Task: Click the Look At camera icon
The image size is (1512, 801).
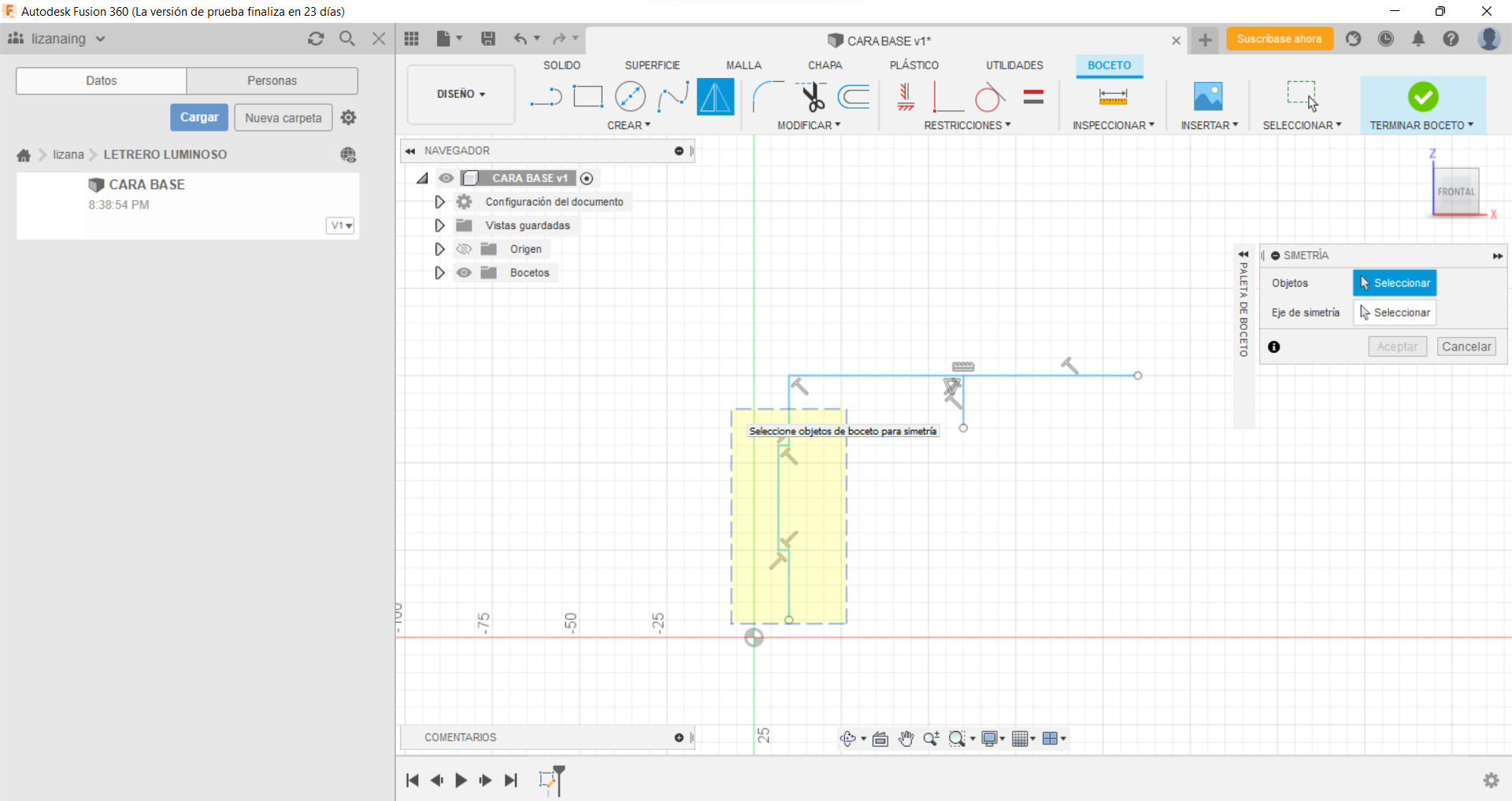Action: [x=880, y=738]
